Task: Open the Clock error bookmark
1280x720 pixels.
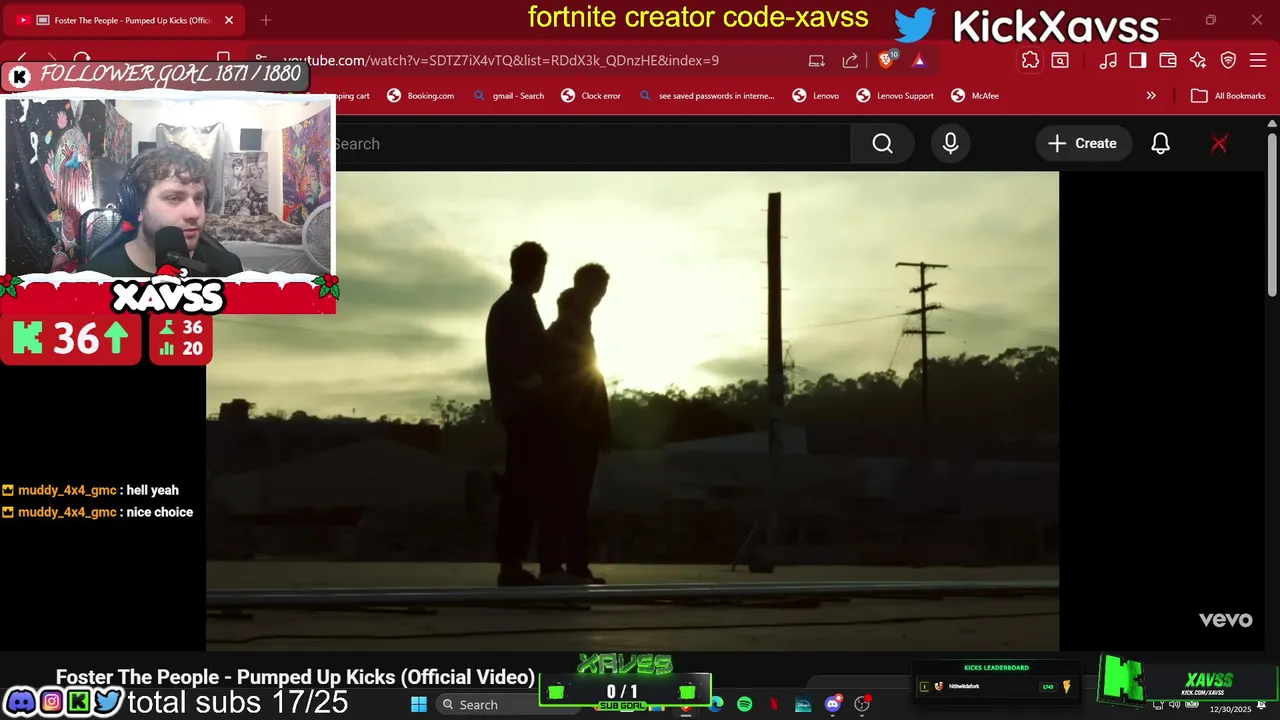Action: 591,96
